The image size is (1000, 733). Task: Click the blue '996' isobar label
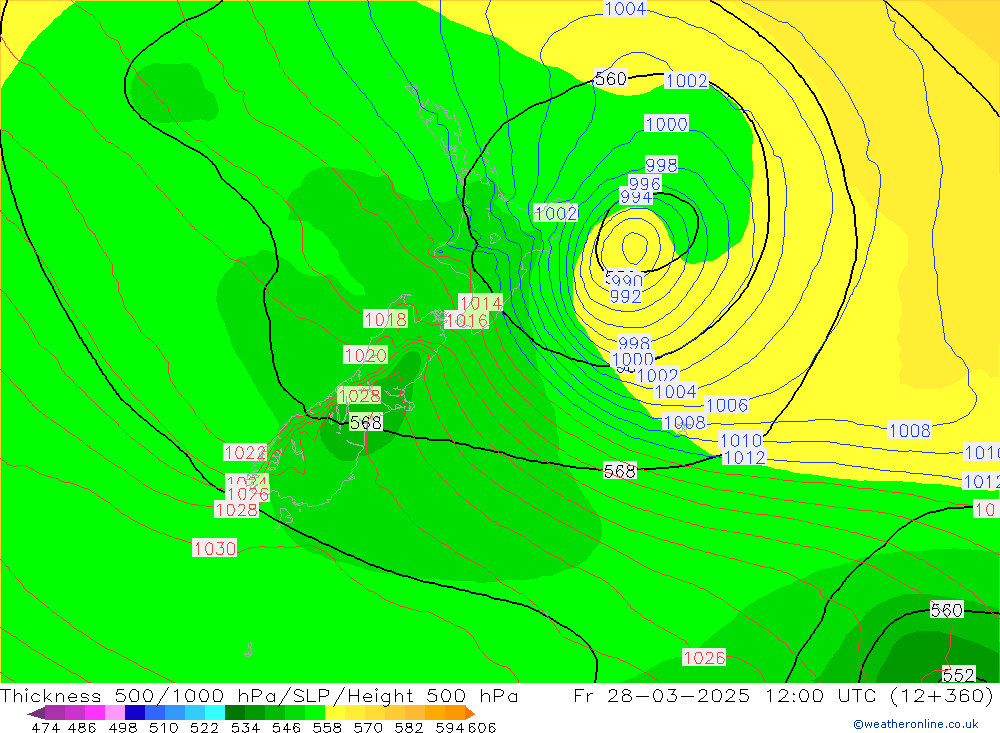(x=645, y=184)
